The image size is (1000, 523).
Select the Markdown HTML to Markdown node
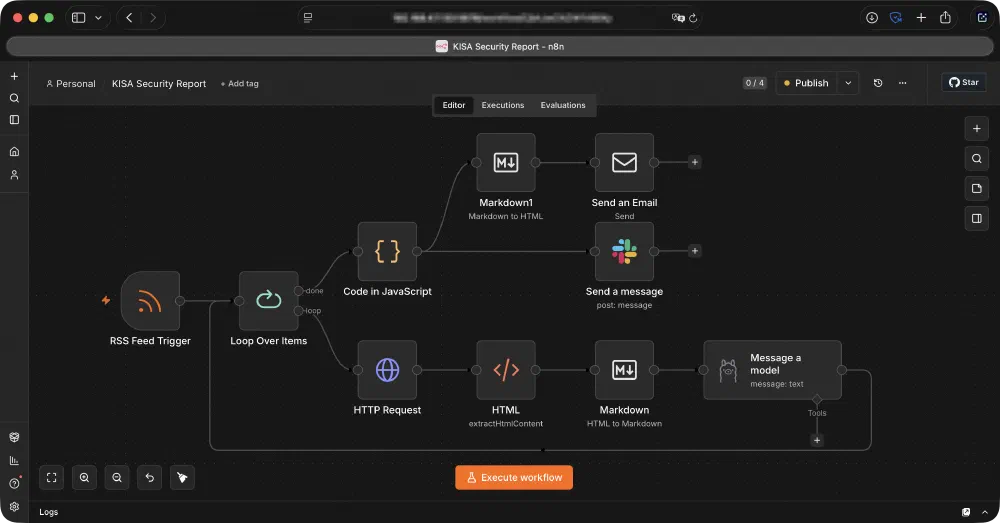[624, 370]
